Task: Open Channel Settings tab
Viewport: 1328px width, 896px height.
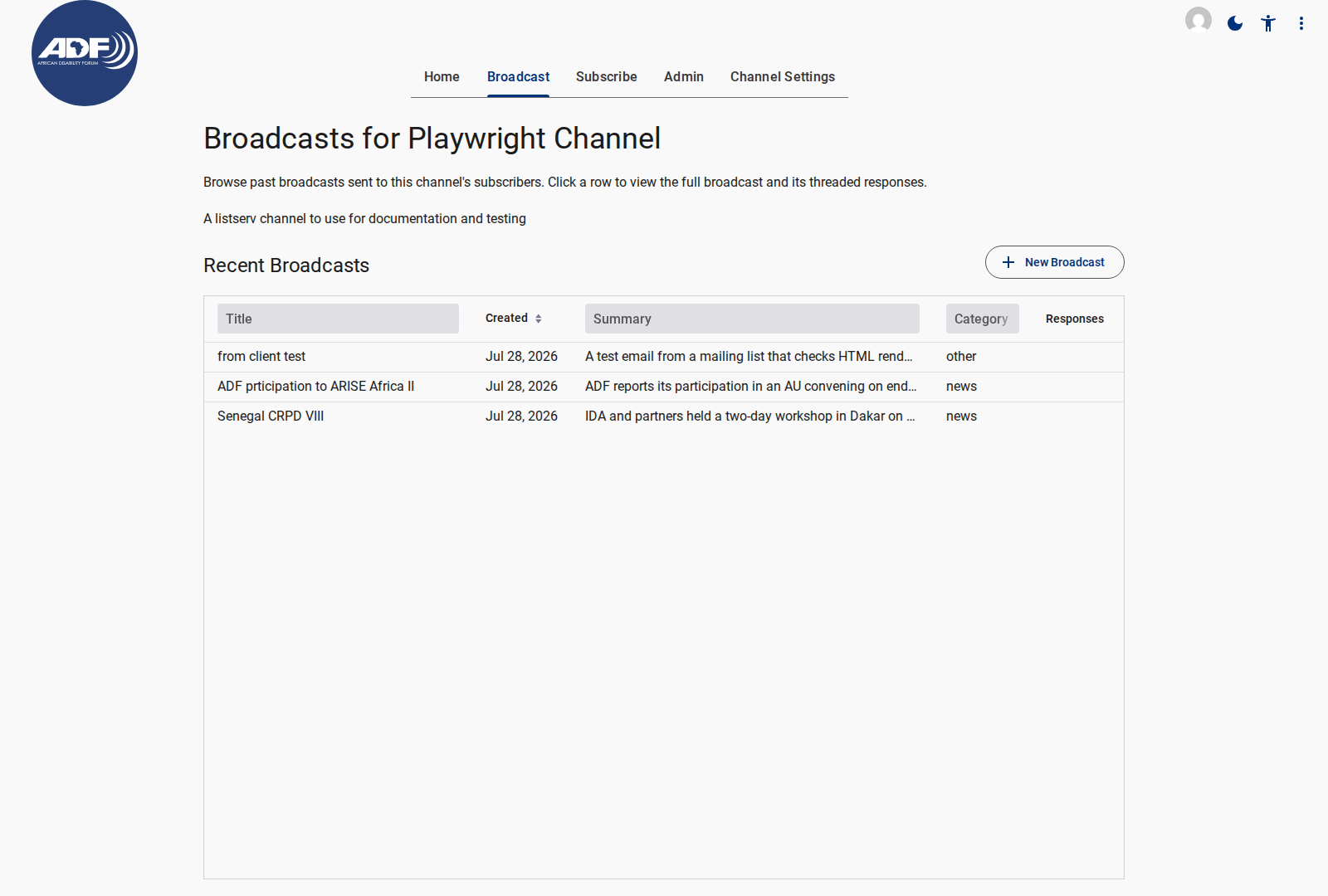Action: coord(783,76)
